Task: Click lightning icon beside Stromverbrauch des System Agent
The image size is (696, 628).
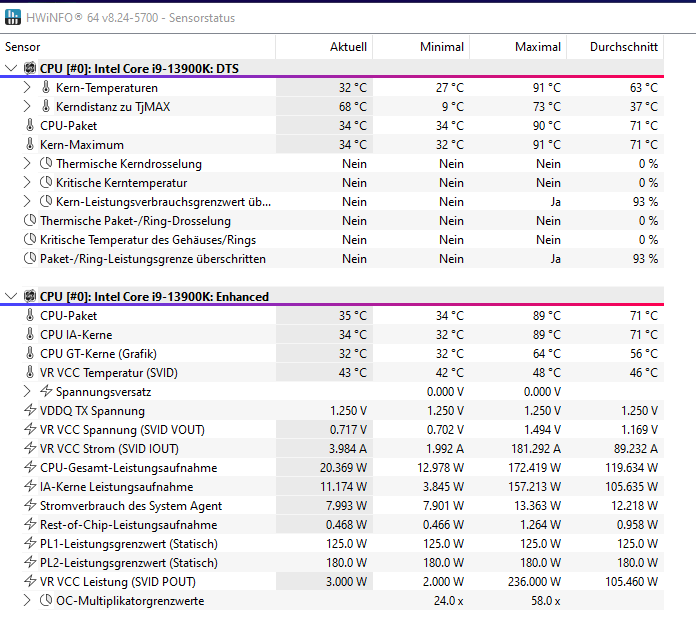Action: pyautogui.click(x=30, y=505)
